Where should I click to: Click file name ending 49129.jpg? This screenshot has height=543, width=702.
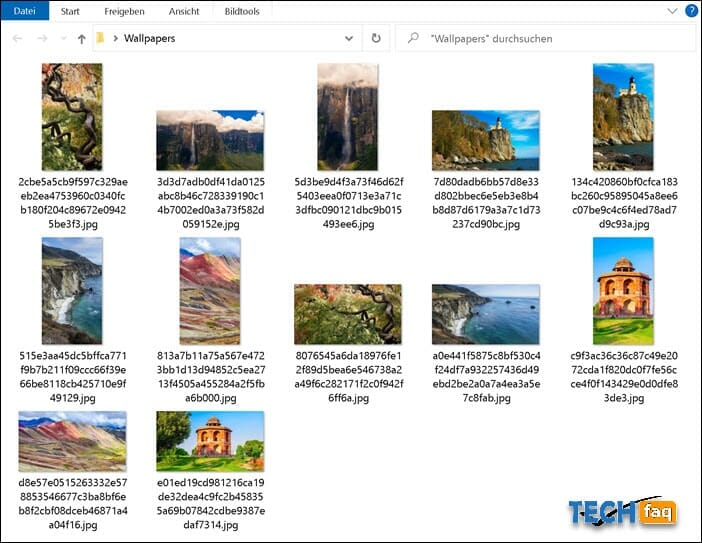[73, 376]
